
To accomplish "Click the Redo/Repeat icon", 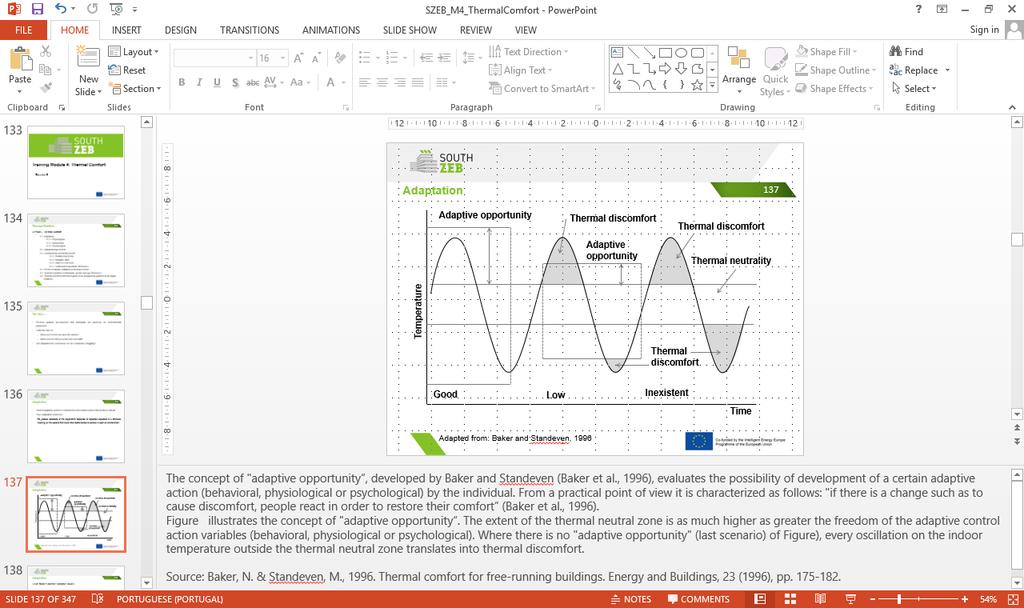I will [92, 9].
